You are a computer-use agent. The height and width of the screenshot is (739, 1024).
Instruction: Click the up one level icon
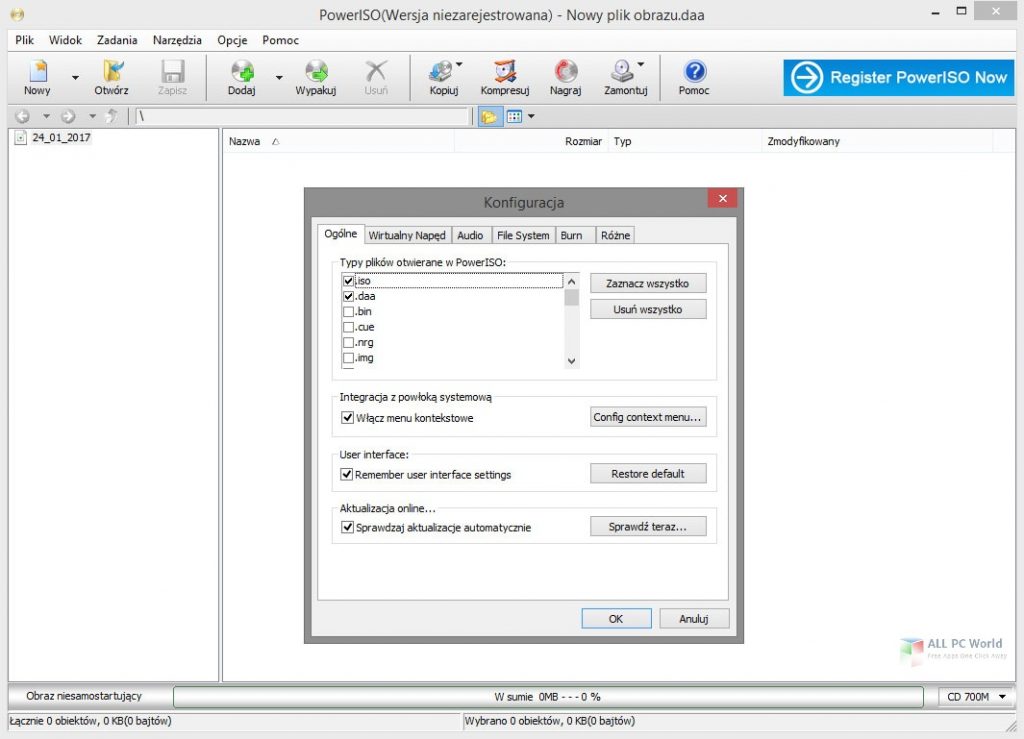(112, 116)
